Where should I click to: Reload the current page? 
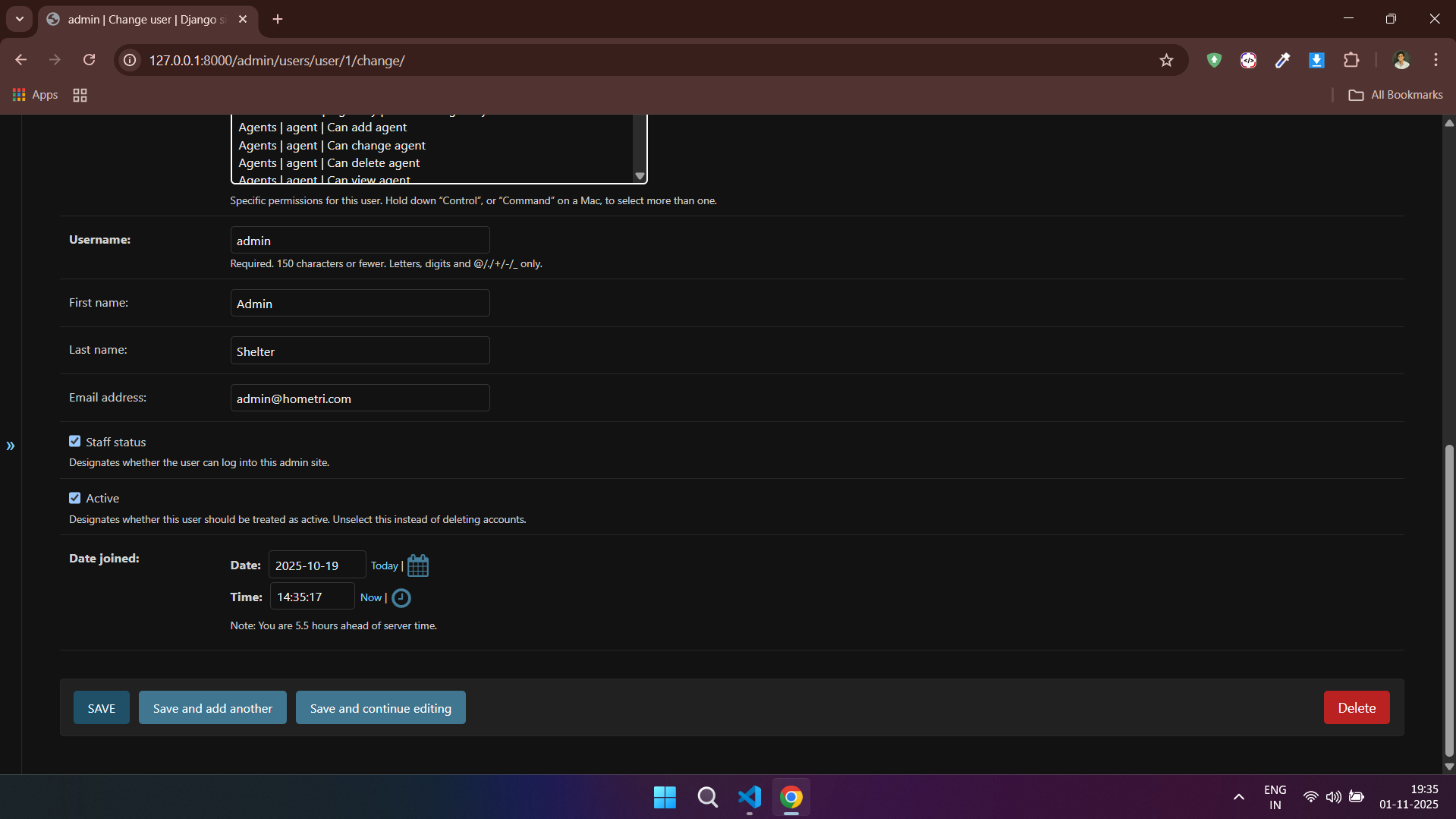tap(90, 60)
